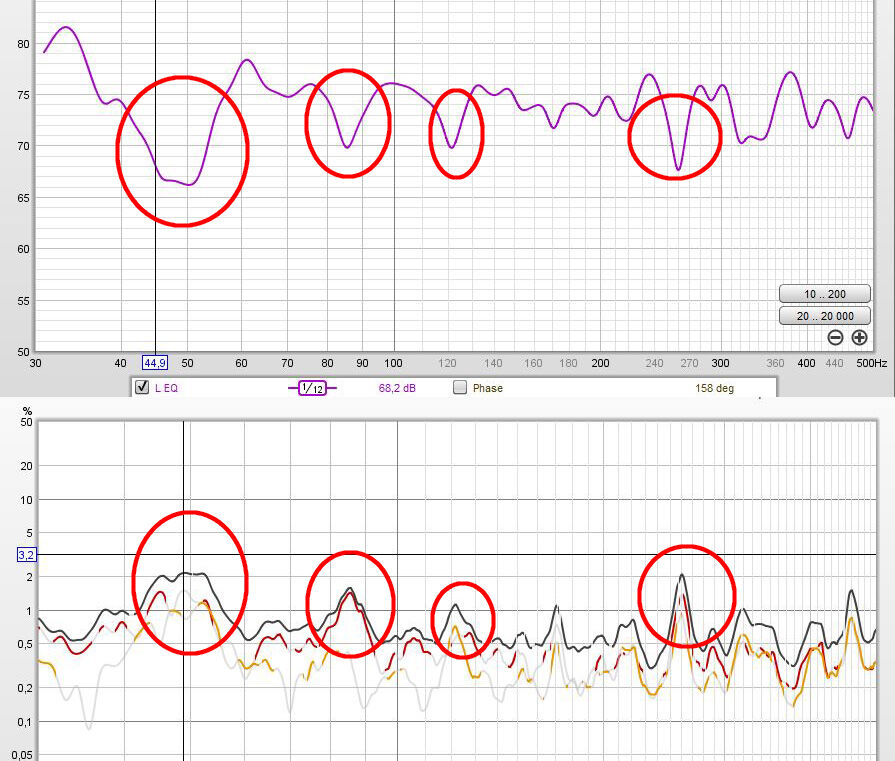895x761 pixels.
Task: Enable the Phase checkbox
Action: 459,387
